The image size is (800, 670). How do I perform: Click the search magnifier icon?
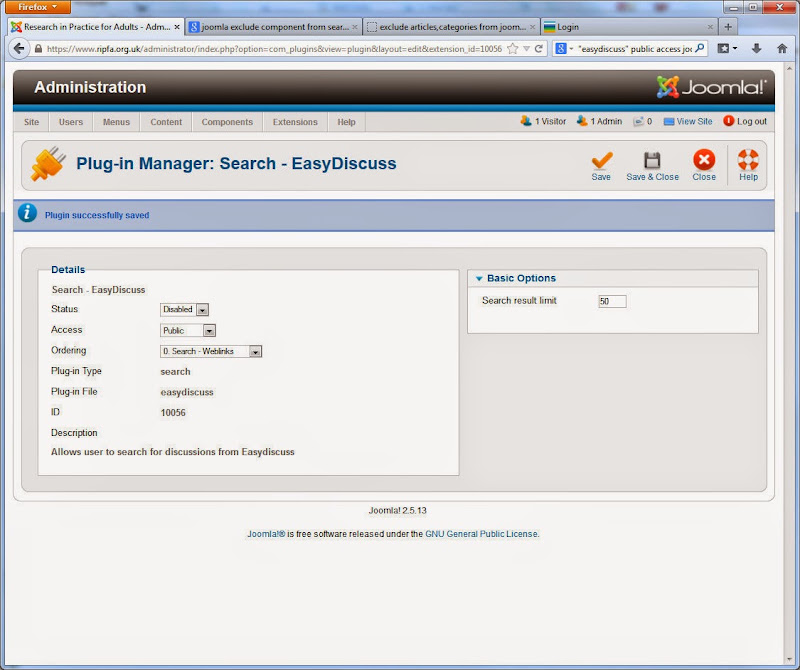[x=699, y=48]
